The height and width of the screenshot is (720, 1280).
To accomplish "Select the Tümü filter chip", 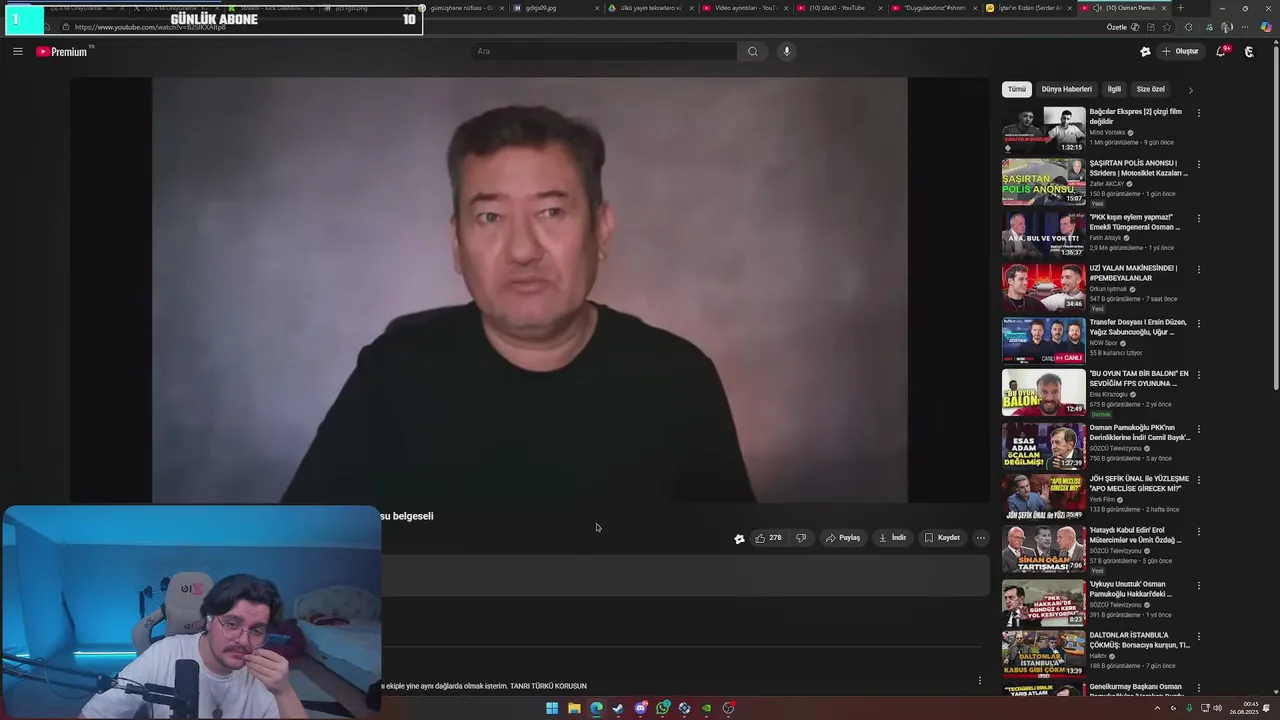I will [1016, 89].
